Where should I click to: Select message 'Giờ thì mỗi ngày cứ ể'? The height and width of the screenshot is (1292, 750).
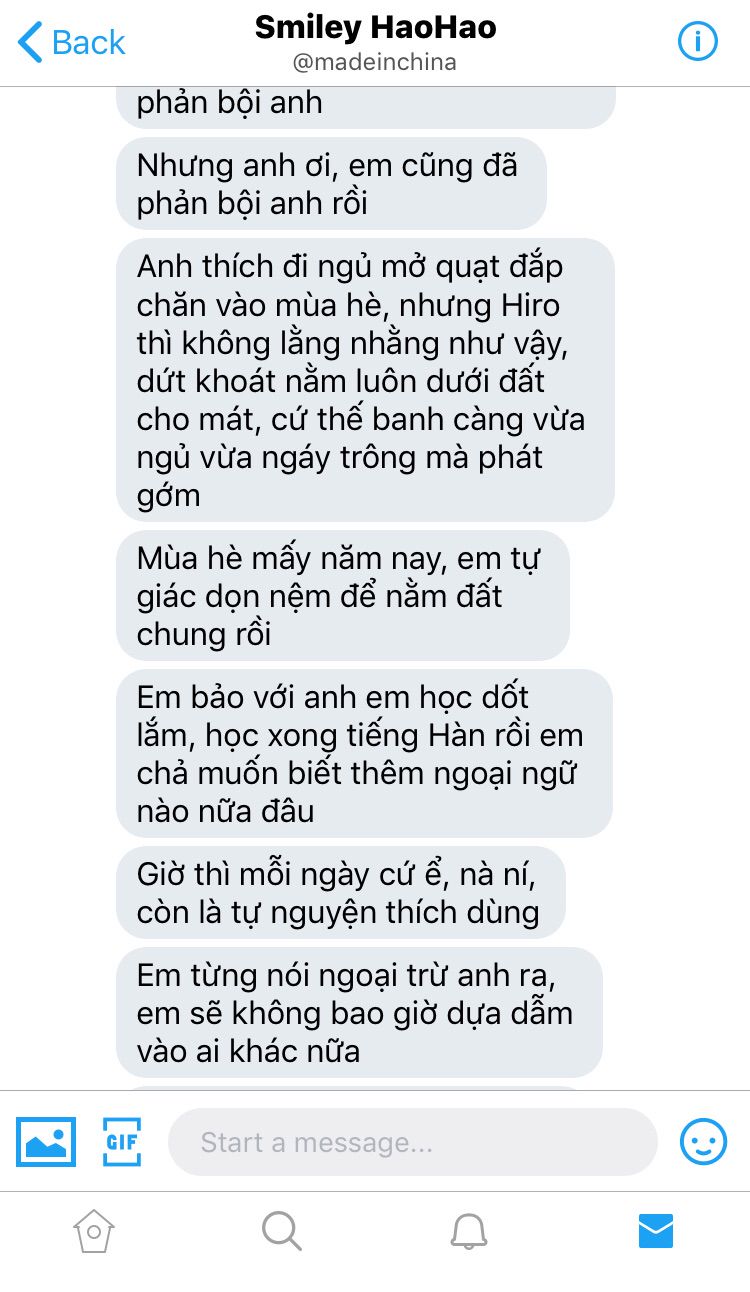click(x=341, y=892)
